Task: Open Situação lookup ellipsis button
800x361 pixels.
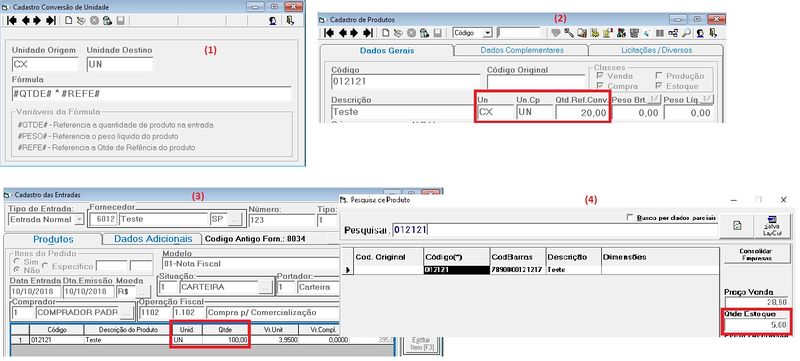Action: pyautogui.click(x=265, y=287)
